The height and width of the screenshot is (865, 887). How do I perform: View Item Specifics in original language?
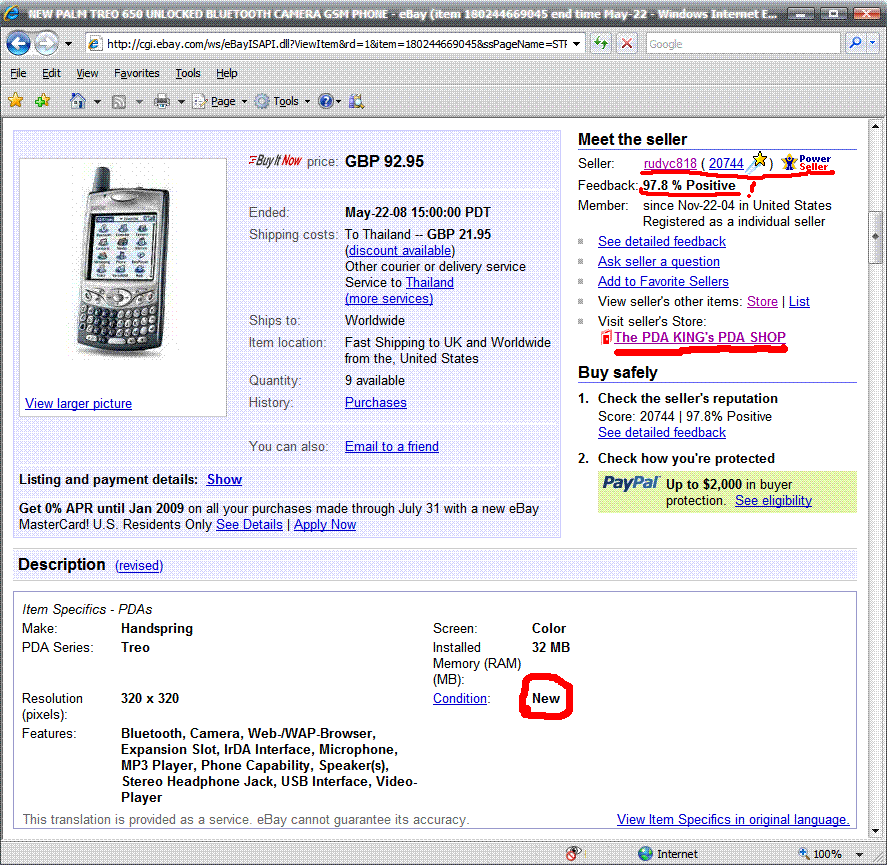(x=733, y=819)
